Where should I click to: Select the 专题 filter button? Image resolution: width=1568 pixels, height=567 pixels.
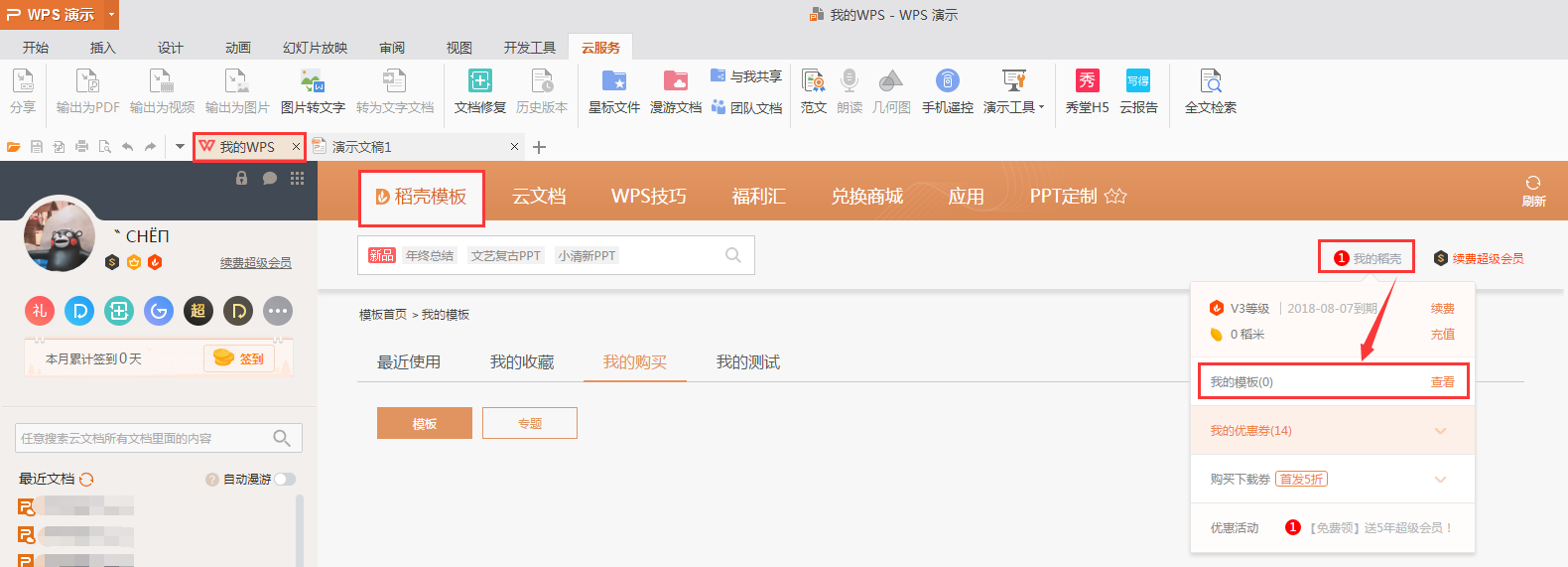(529, 423)
